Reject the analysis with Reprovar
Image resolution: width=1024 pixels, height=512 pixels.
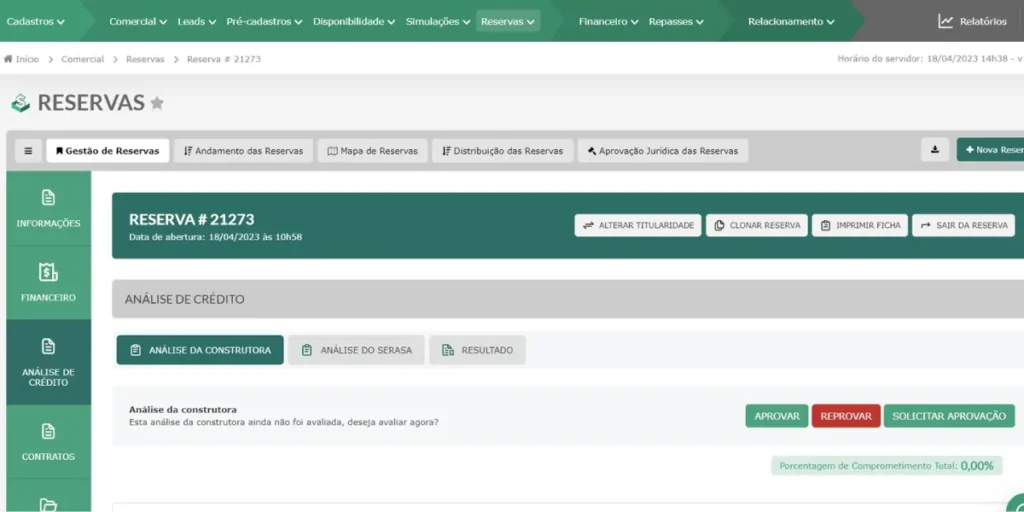[x=846, y=416]
